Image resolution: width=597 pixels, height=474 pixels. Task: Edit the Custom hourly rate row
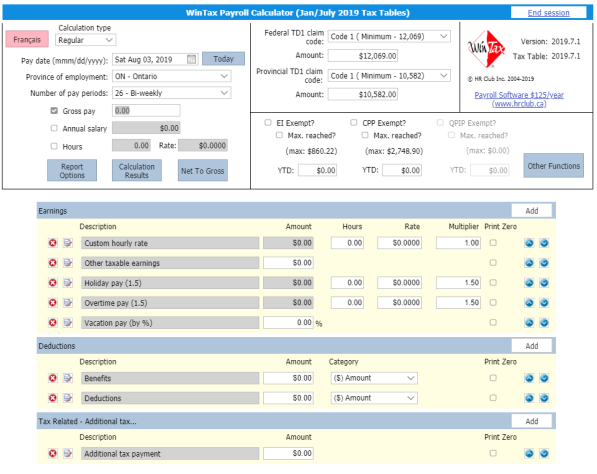[68, 243]
